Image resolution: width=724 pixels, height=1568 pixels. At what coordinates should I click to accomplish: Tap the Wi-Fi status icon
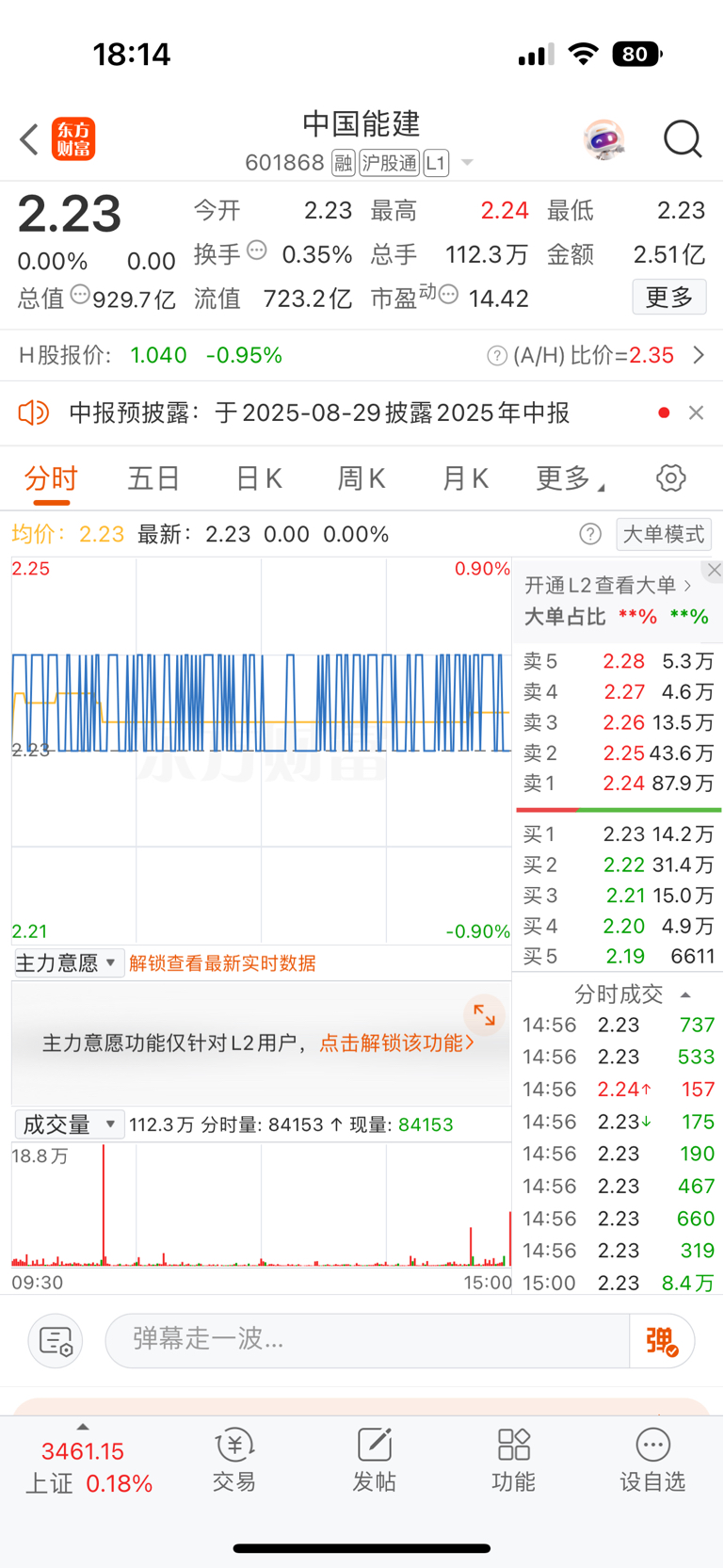(x=584, y=55)
